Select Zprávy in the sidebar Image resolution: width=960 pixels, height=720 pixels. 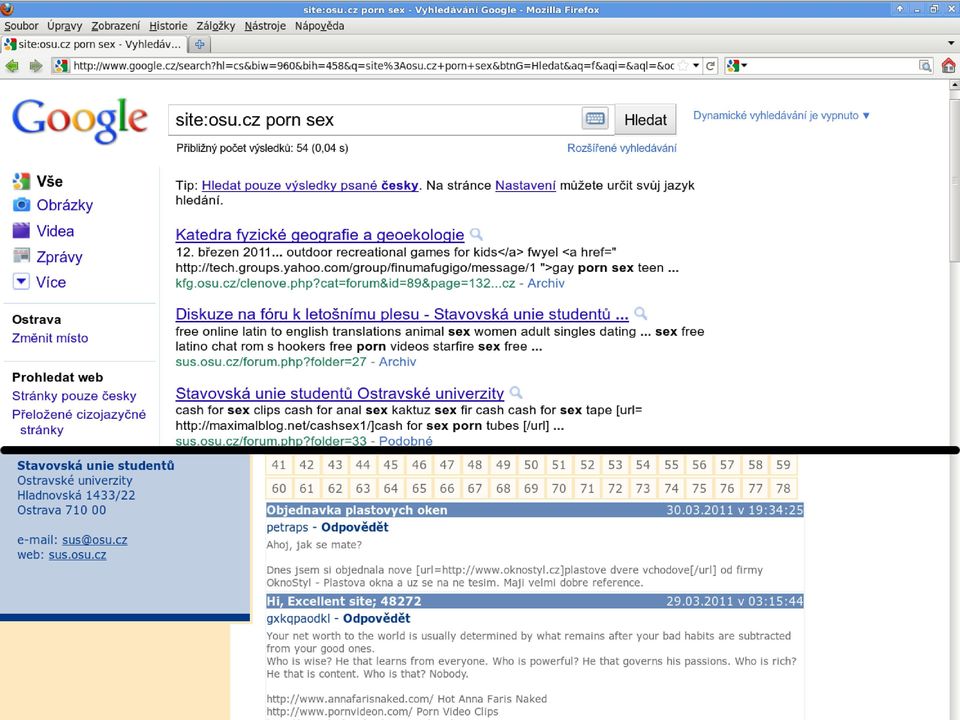[x=59, y=257]
